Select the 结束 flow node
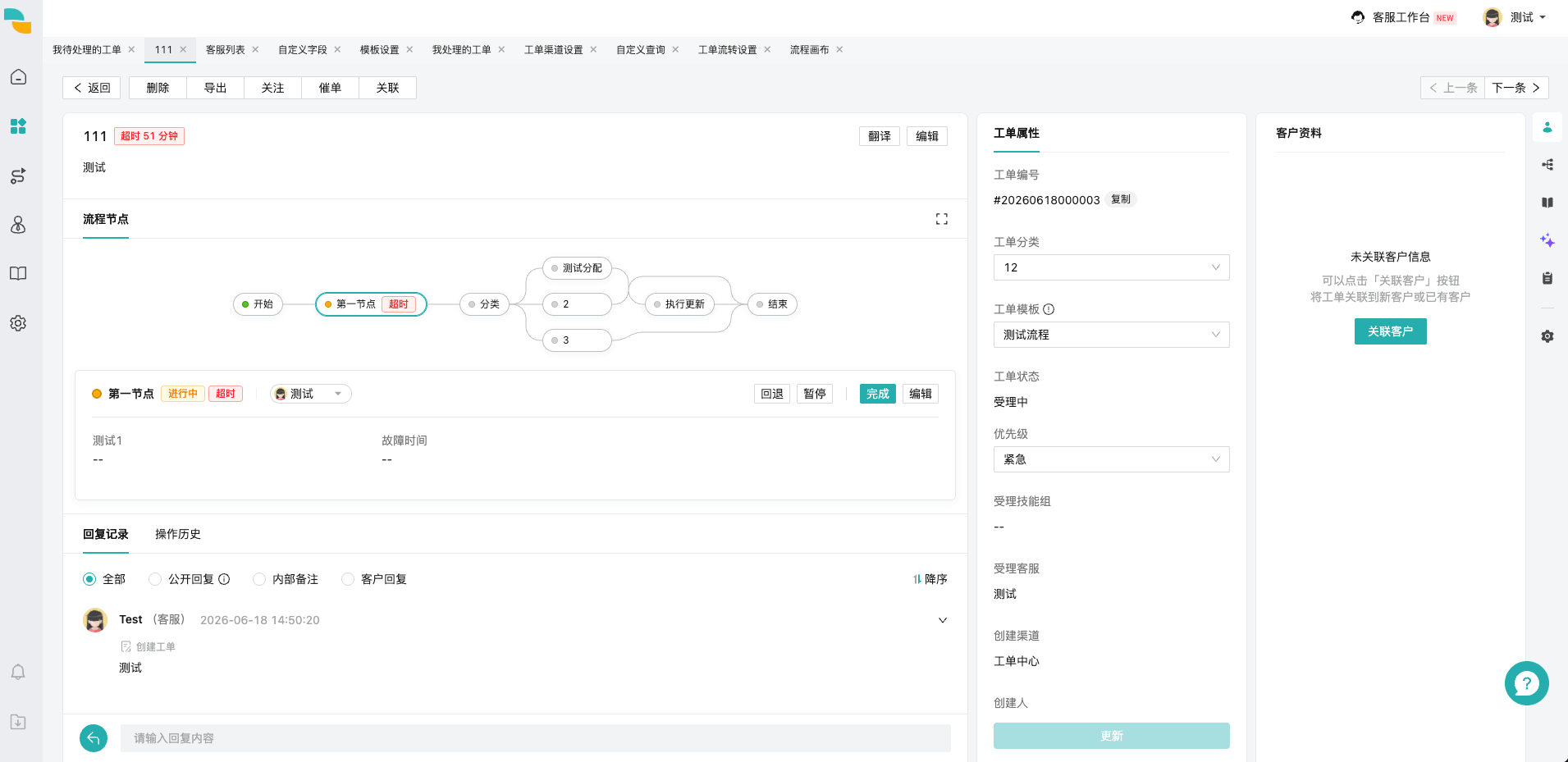The image size is (1568, 762). 772,304
